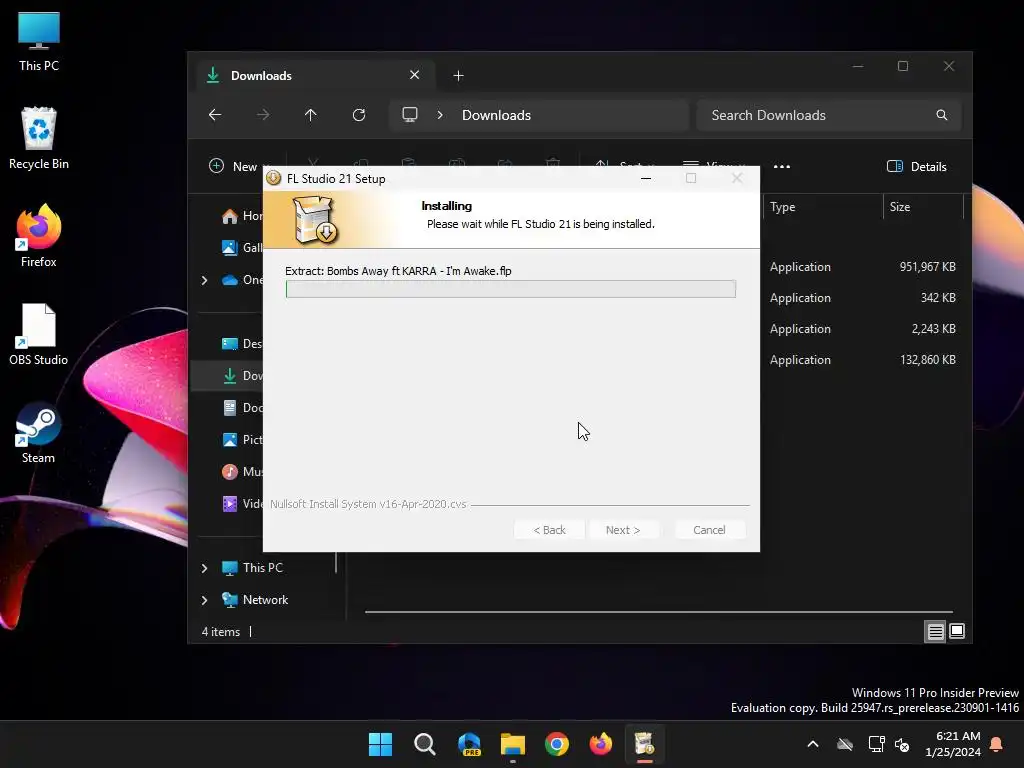
Task: Toggle the Details pane button
Action: (x=917, y=167)
